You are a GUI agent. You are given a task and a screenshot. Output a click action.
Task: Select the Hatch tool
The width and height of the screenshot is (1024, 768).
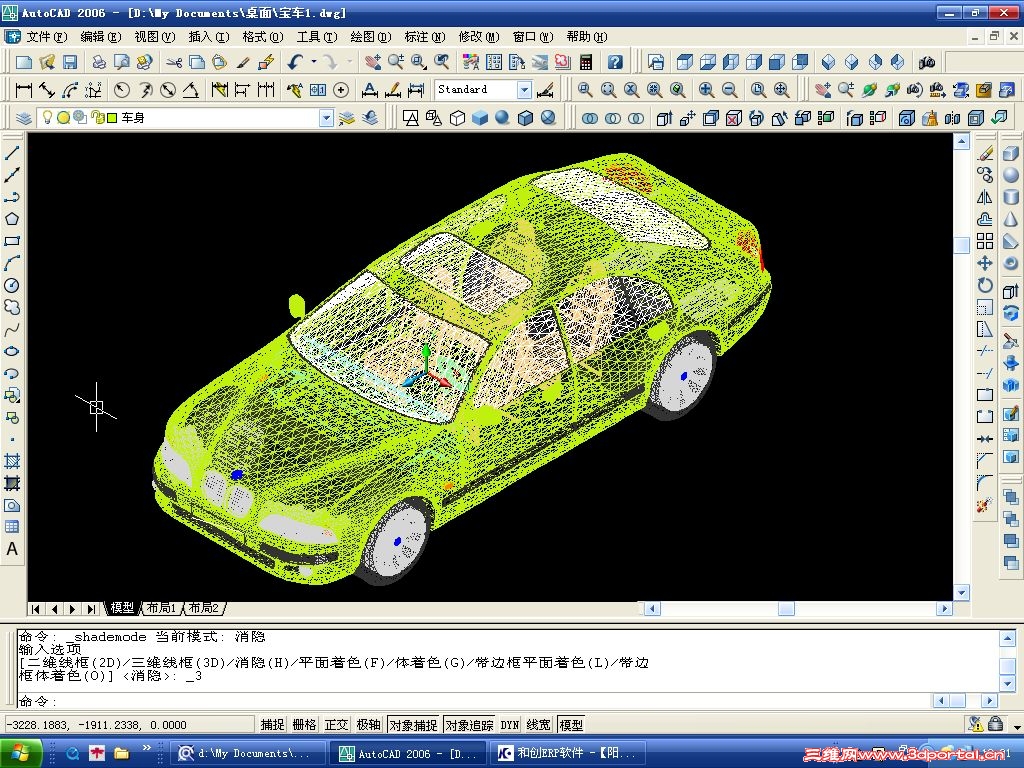pyautogui.click(x=12, y=461)
